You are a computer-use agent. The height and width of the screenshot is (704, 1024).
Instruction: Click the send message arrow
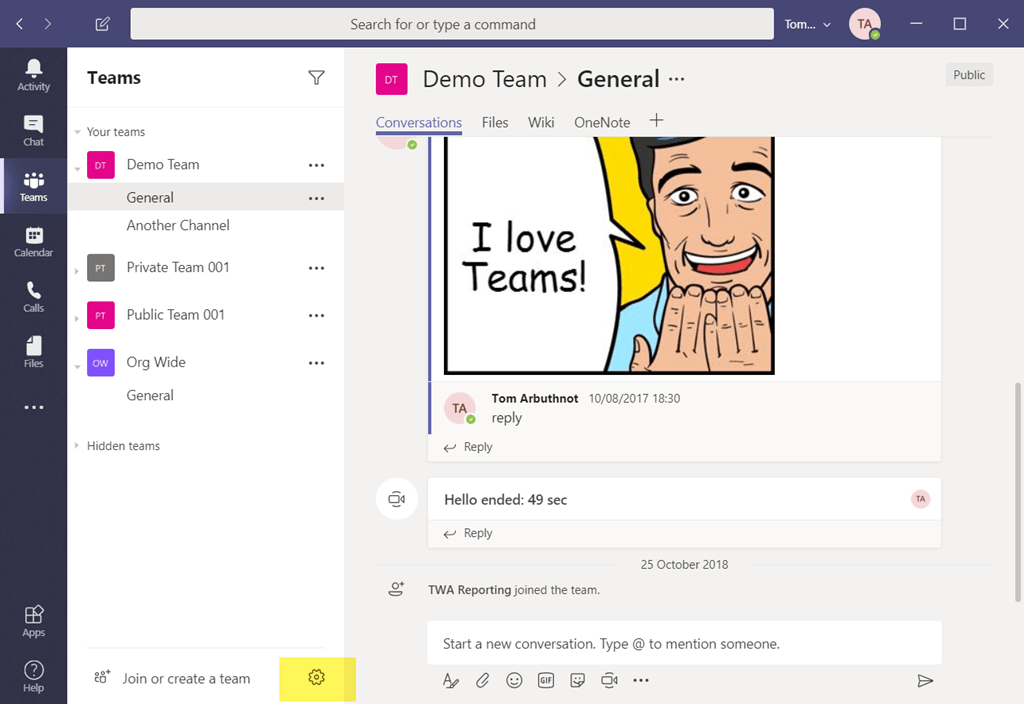pyautogui.click(x=925, y=680)
